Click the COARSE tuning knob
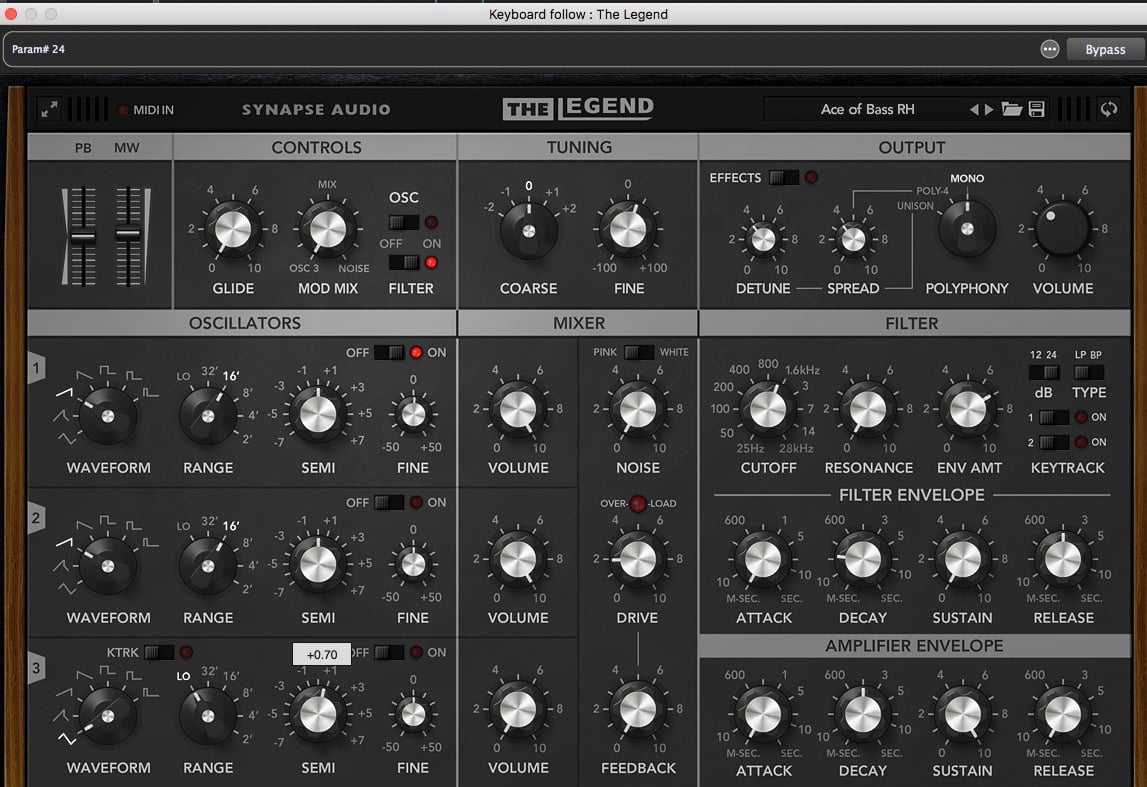1147x787 pixels. tap(528, 231)
